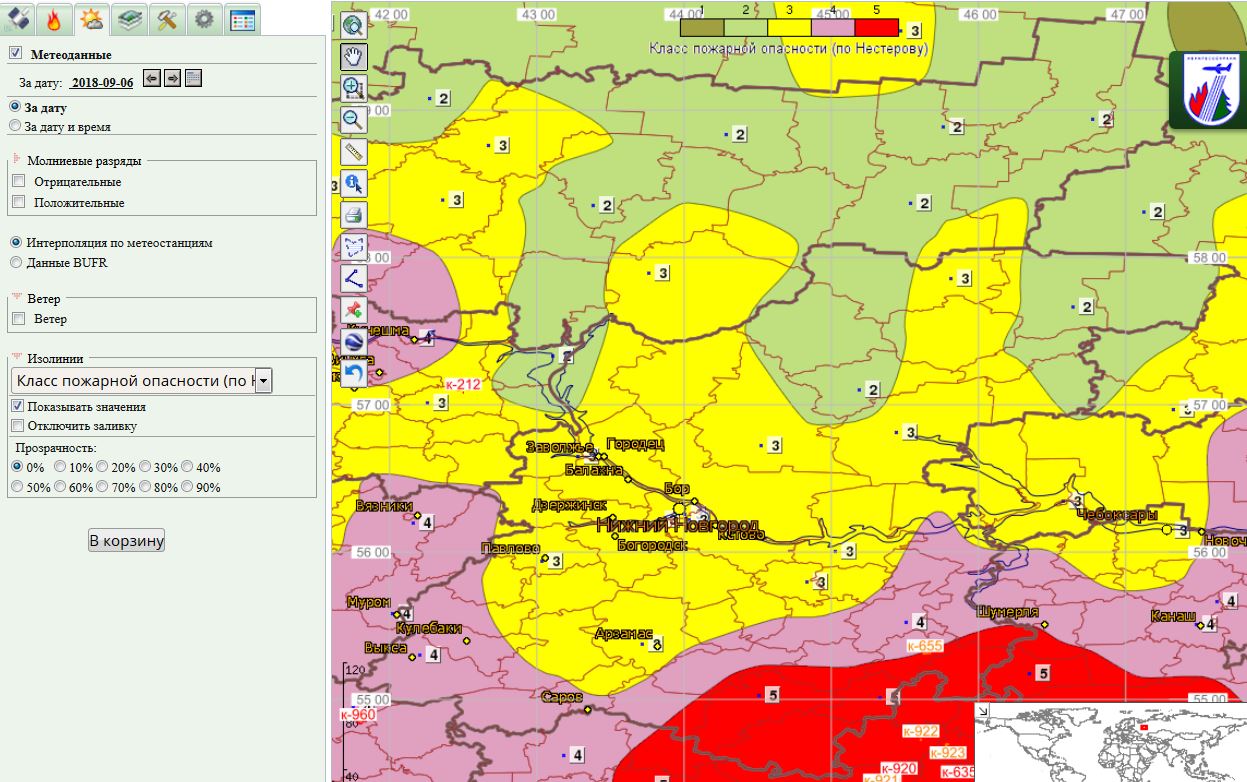
Task: Uncheck the Метеоданные checkbox
Action: 16,54
